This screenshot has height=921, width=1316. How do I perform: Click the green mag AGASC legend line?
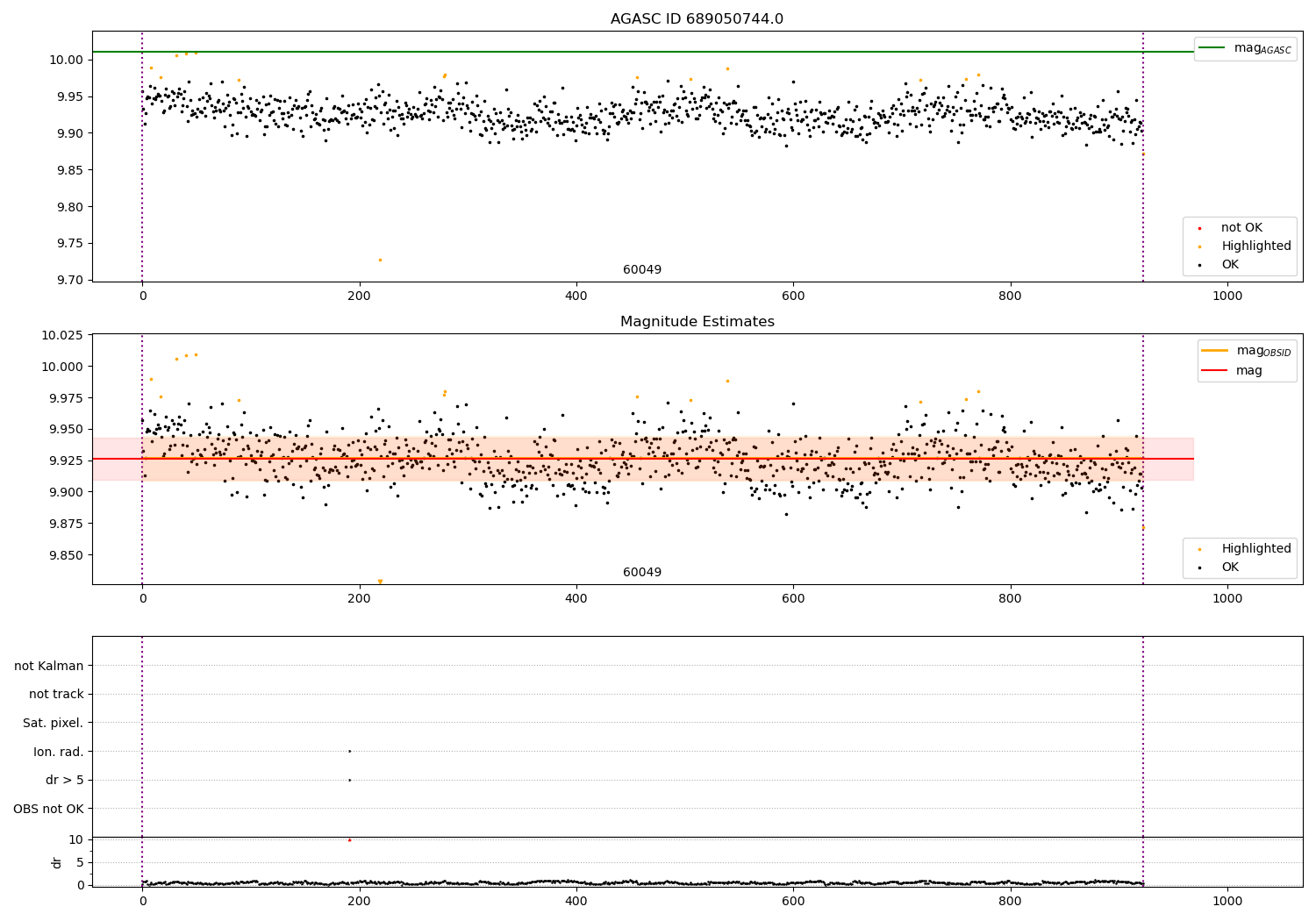pos(1212,48)
